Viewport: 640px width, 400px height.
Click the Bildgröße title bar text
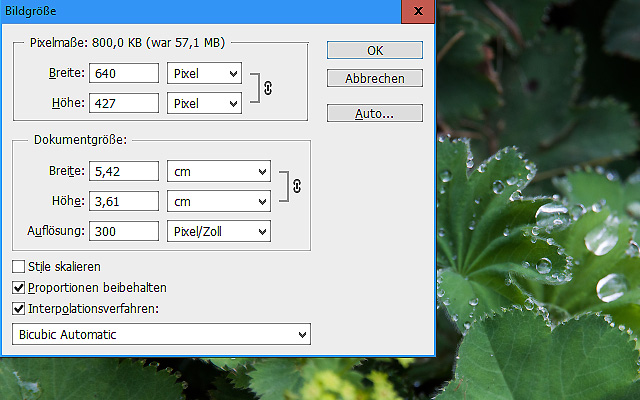[x=31, y=11]
